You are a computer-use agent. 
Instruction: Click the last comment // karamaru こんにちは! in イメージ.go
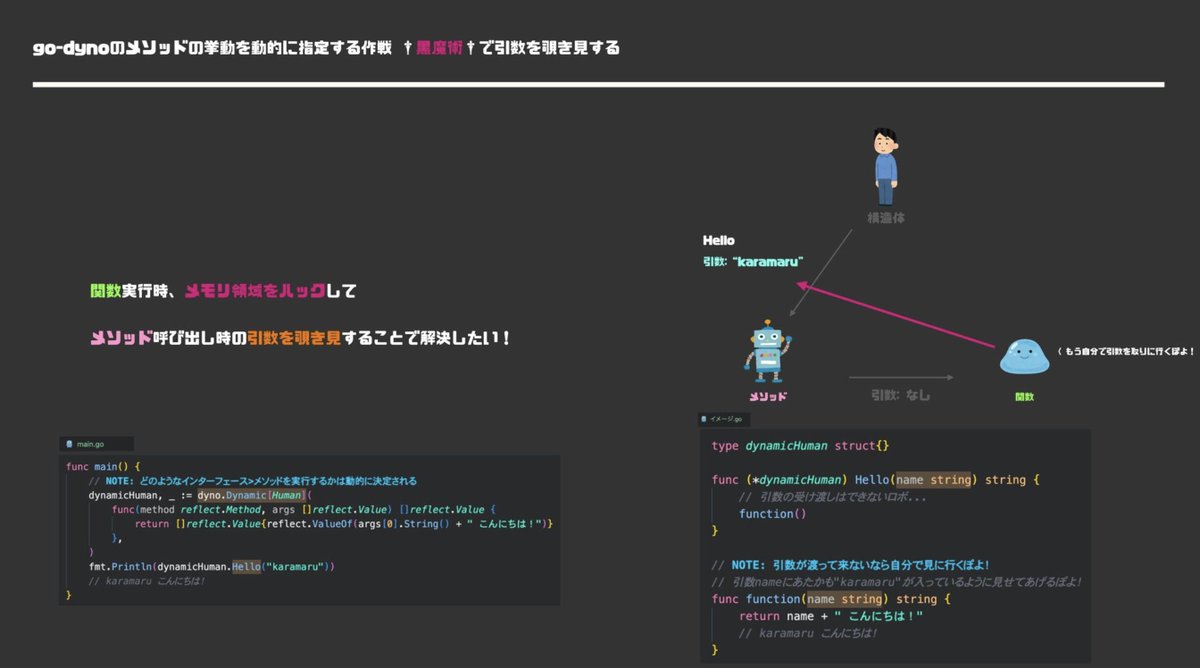[808, 633]
